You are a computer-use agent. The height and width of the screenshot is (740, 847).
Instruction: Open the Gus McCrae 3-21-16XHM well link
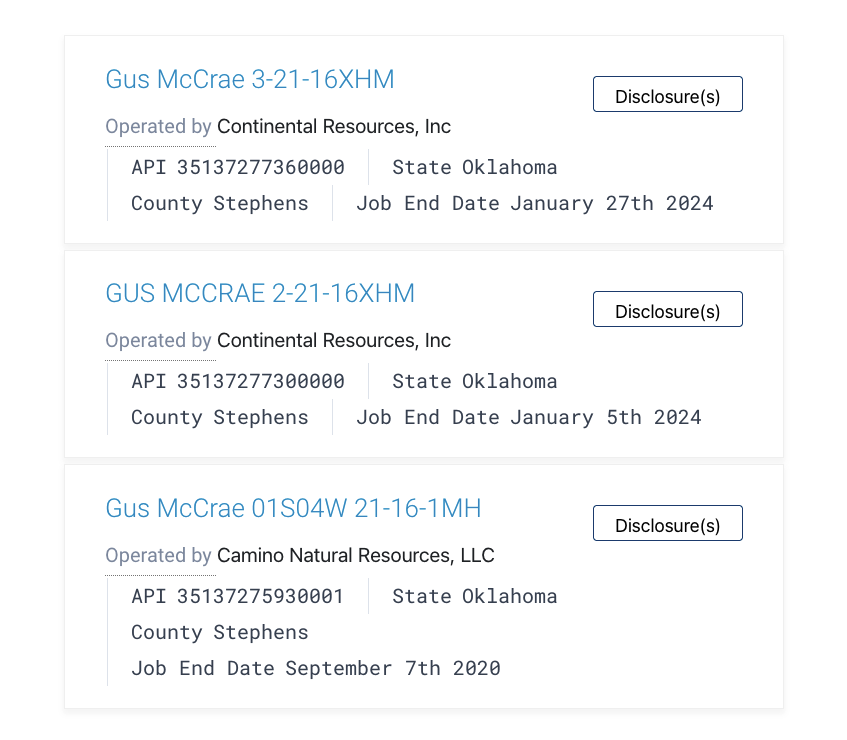(250, 79)
